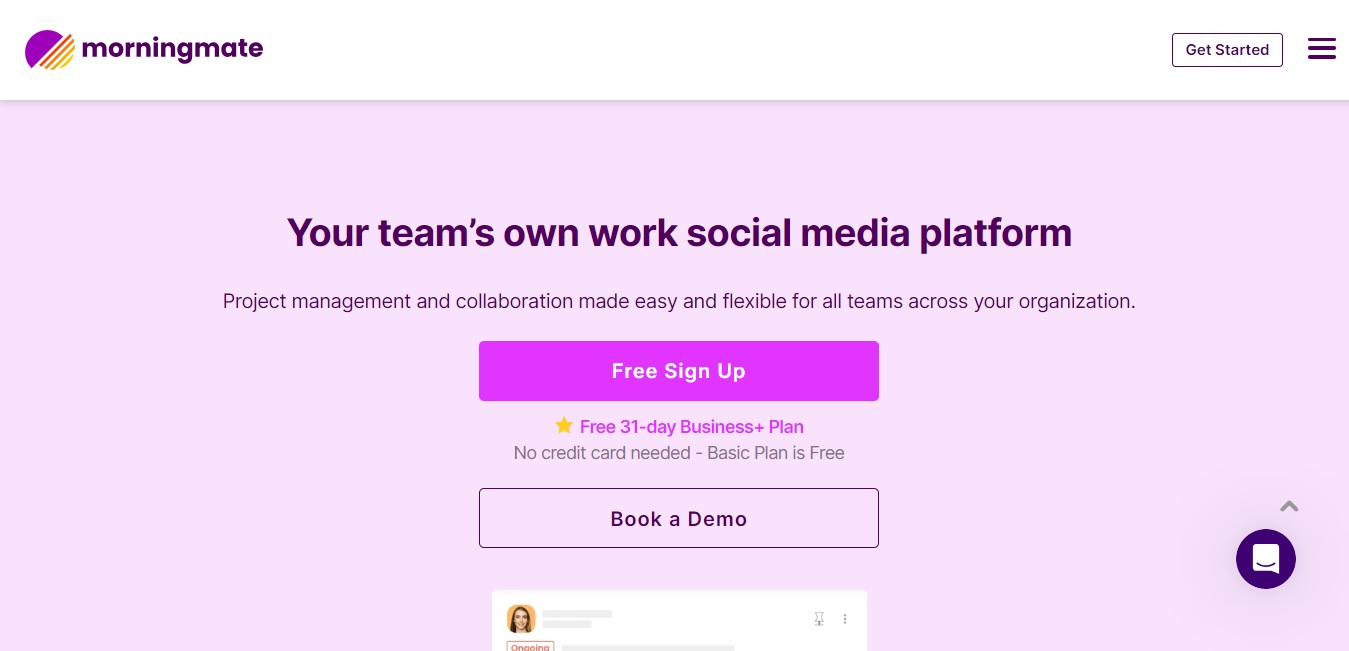Click the Free Sign Up button

(679, 371)
